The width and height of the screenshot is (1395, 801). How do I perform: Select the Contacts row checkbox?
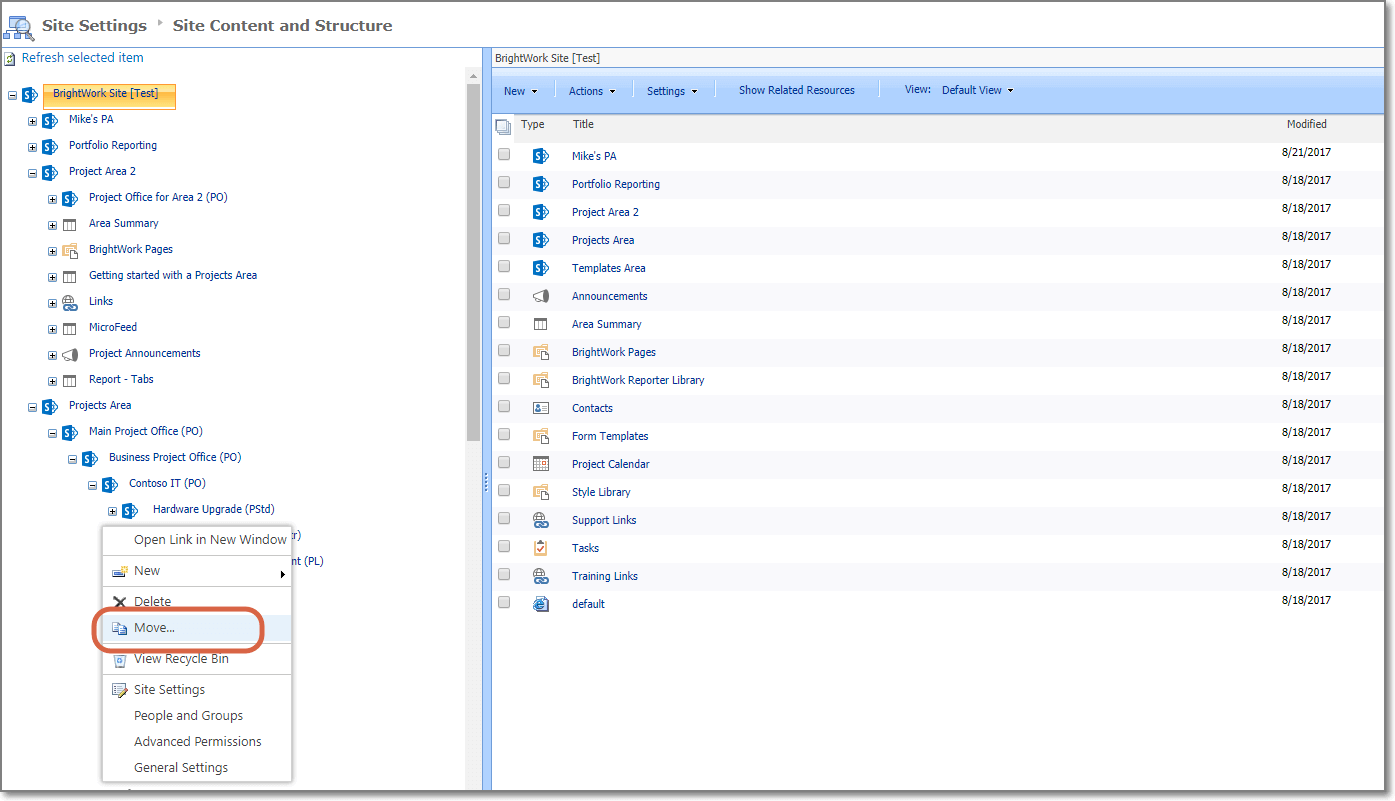[504, 406]
